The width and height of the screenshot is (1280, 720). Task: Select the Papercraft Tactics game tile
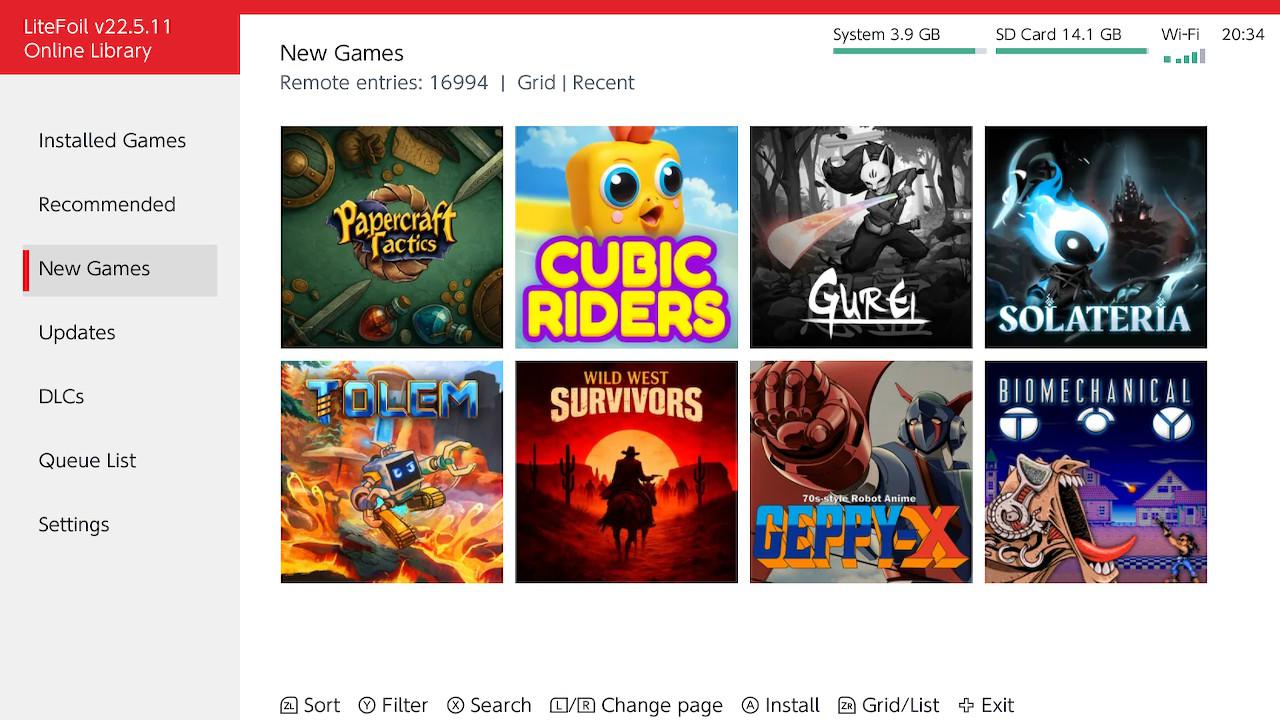(x=392, y=237)
